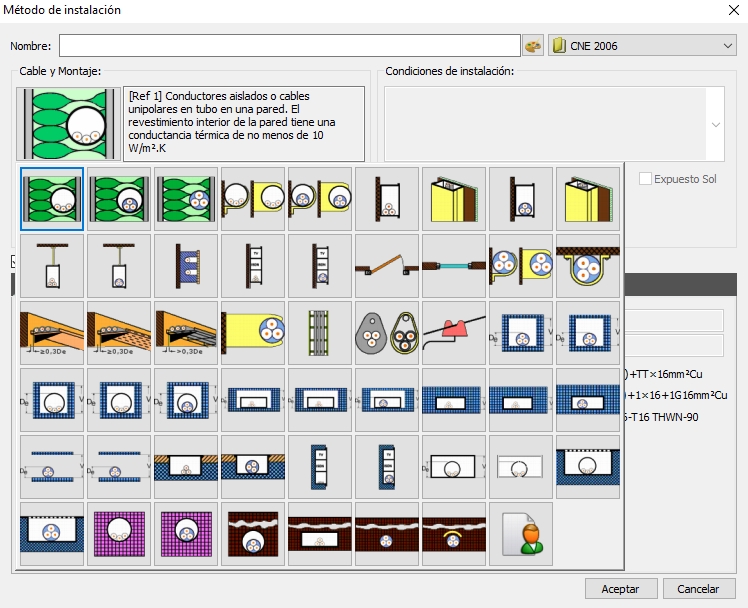Expand the Condiciones de instalación dropdown arrow
The image size is (748, 608).
click(x=717, y=124)
